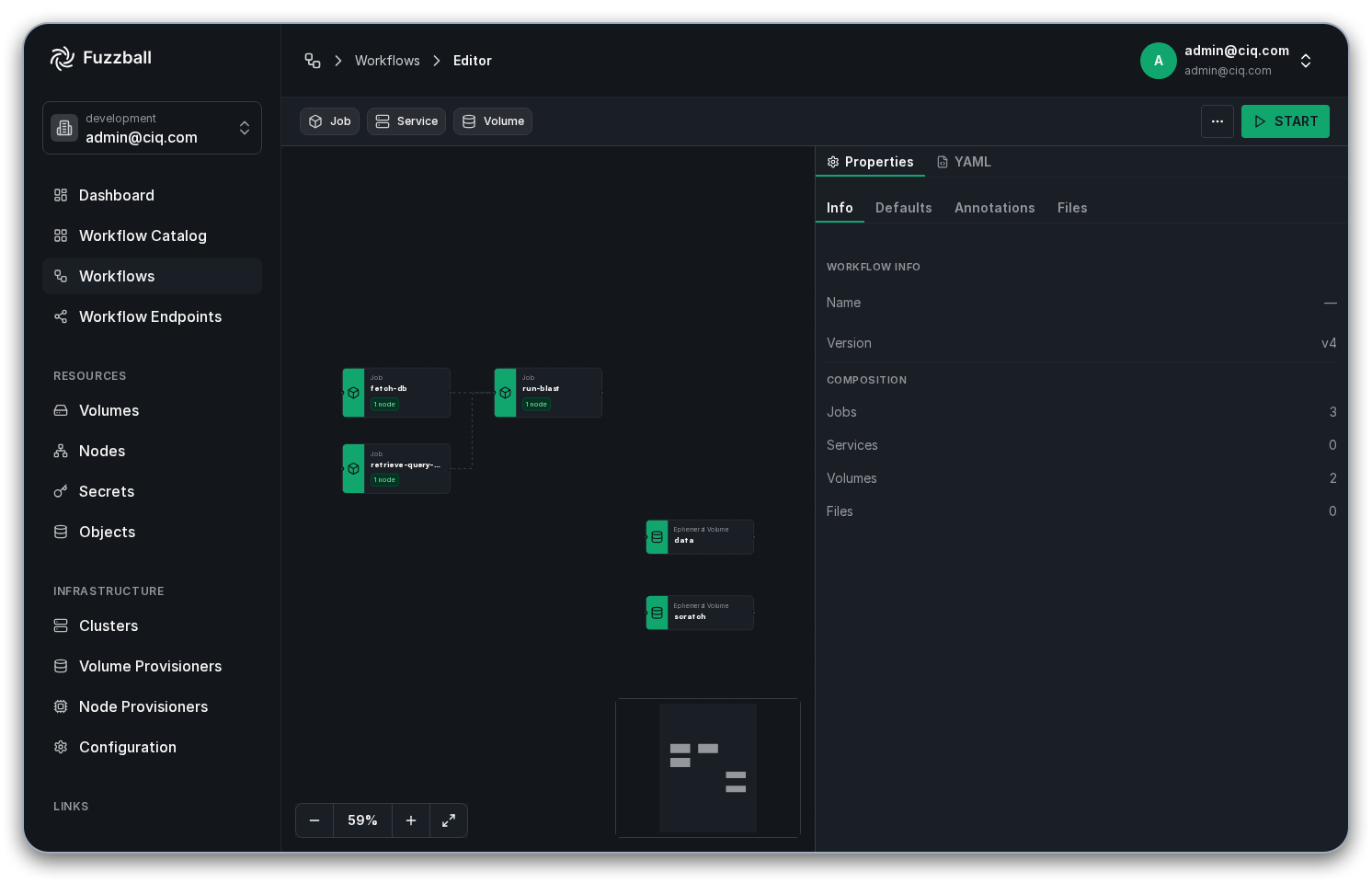This screenshot has height=883, width=1372.
Task: Open the development account switcher dropdown
Action: [x=152, y=128]
